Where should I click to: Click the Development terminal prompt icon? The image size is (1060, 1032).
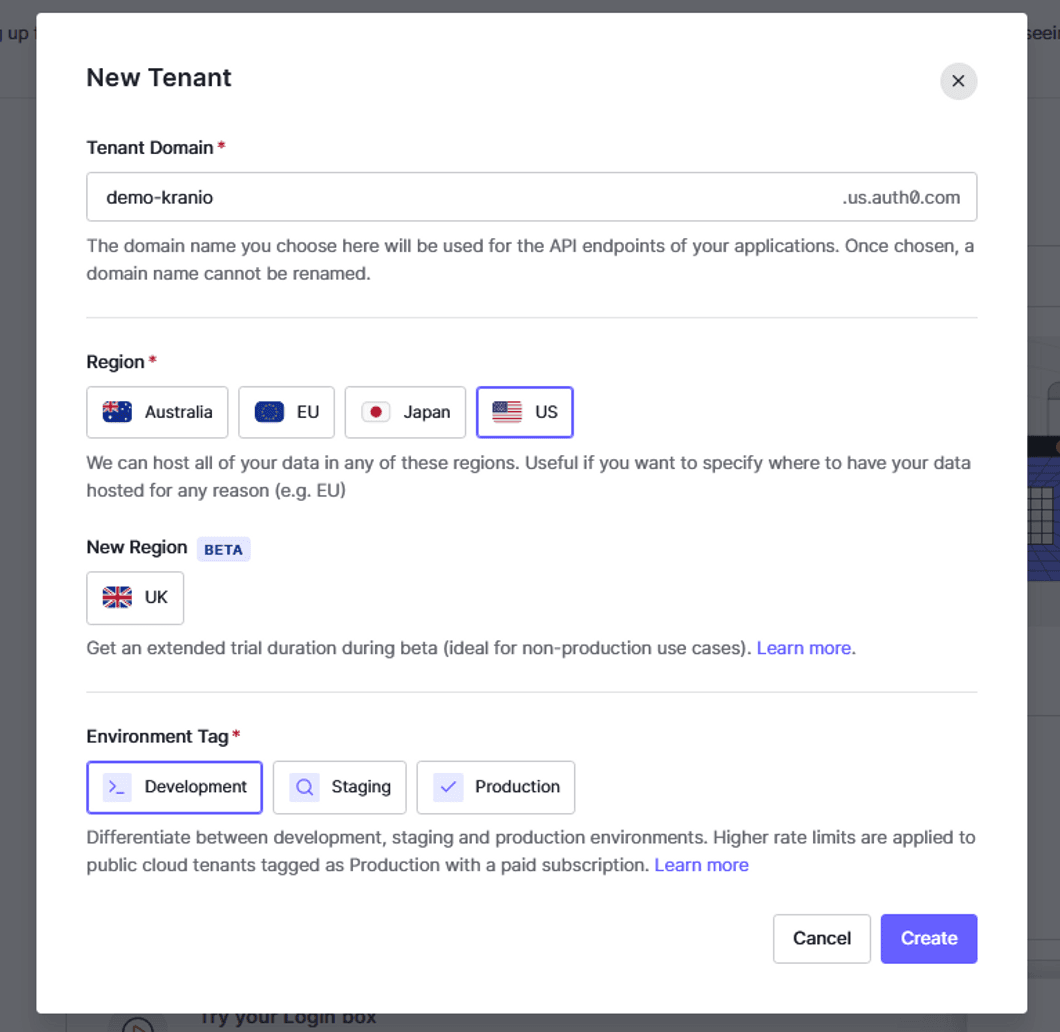pos(117,787)
